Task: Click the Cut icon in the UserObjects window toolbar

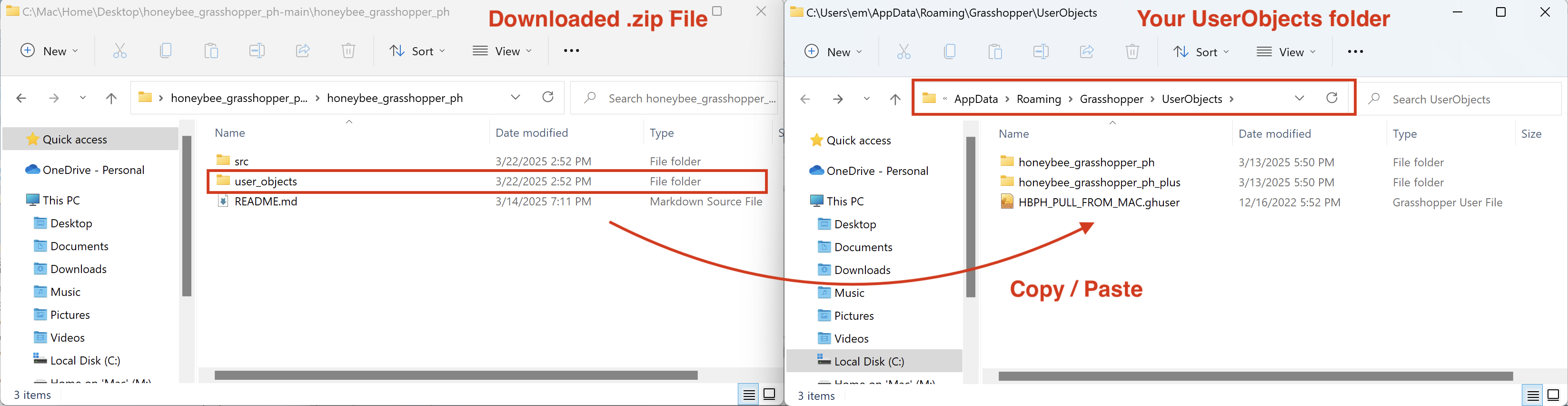Action: [904, 52]
